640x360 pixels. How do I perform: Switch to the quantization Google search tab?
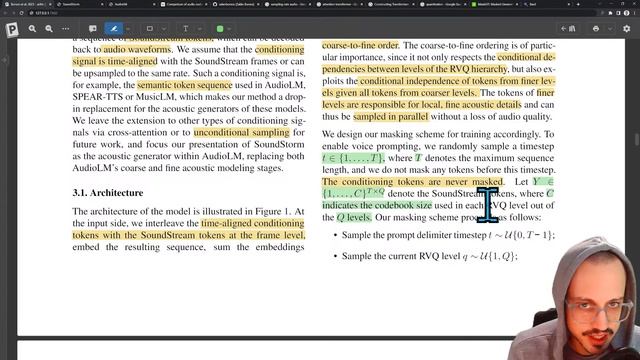(442, 4)
